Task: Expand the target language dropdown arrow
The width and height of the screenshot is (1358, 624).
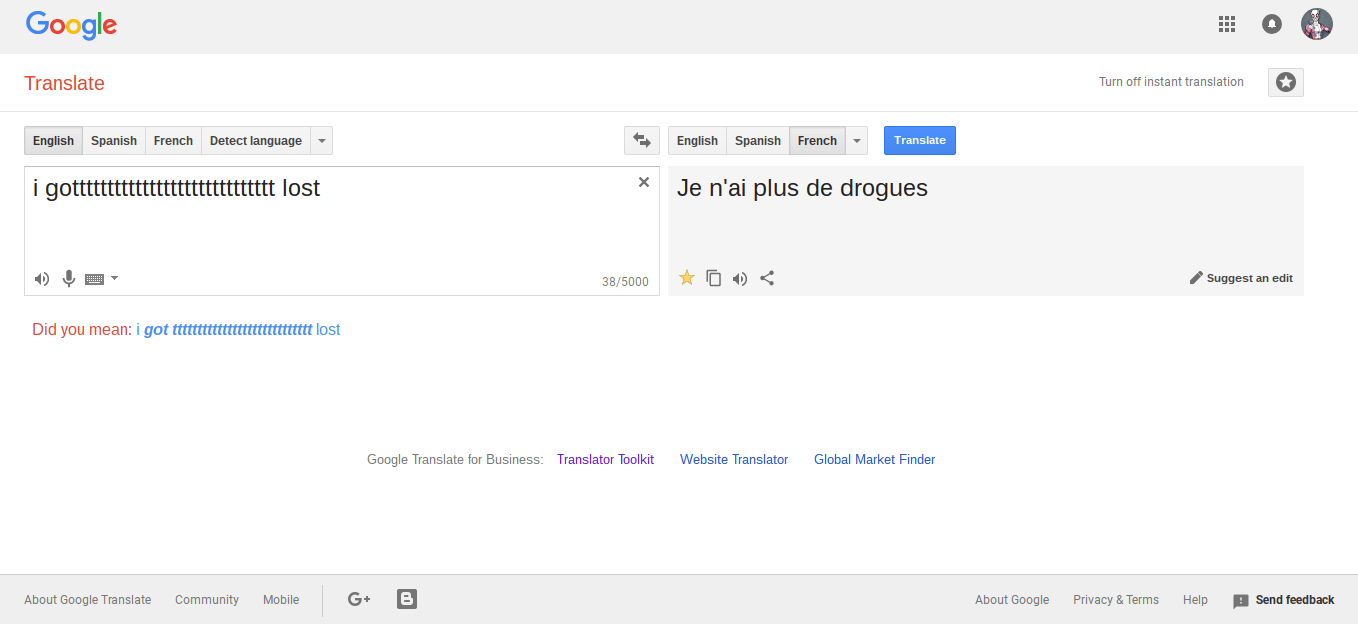Action: tap(857, 140)
